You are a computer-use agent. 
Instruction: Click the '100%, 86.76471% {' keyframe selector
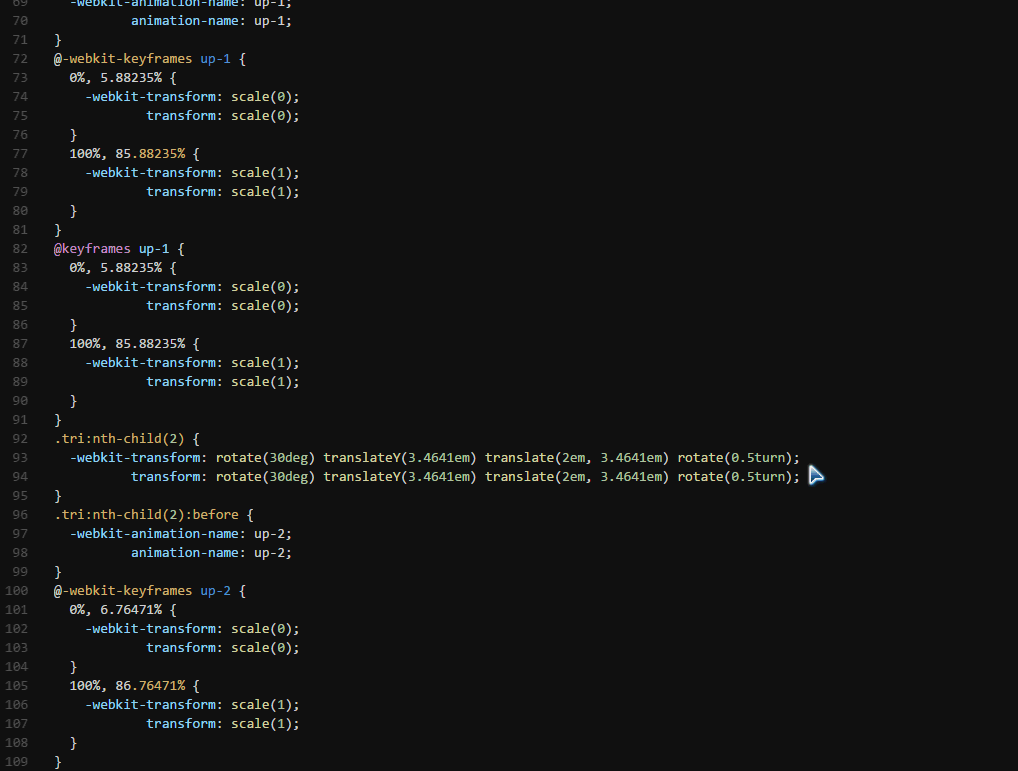click(x=134, y=685)
